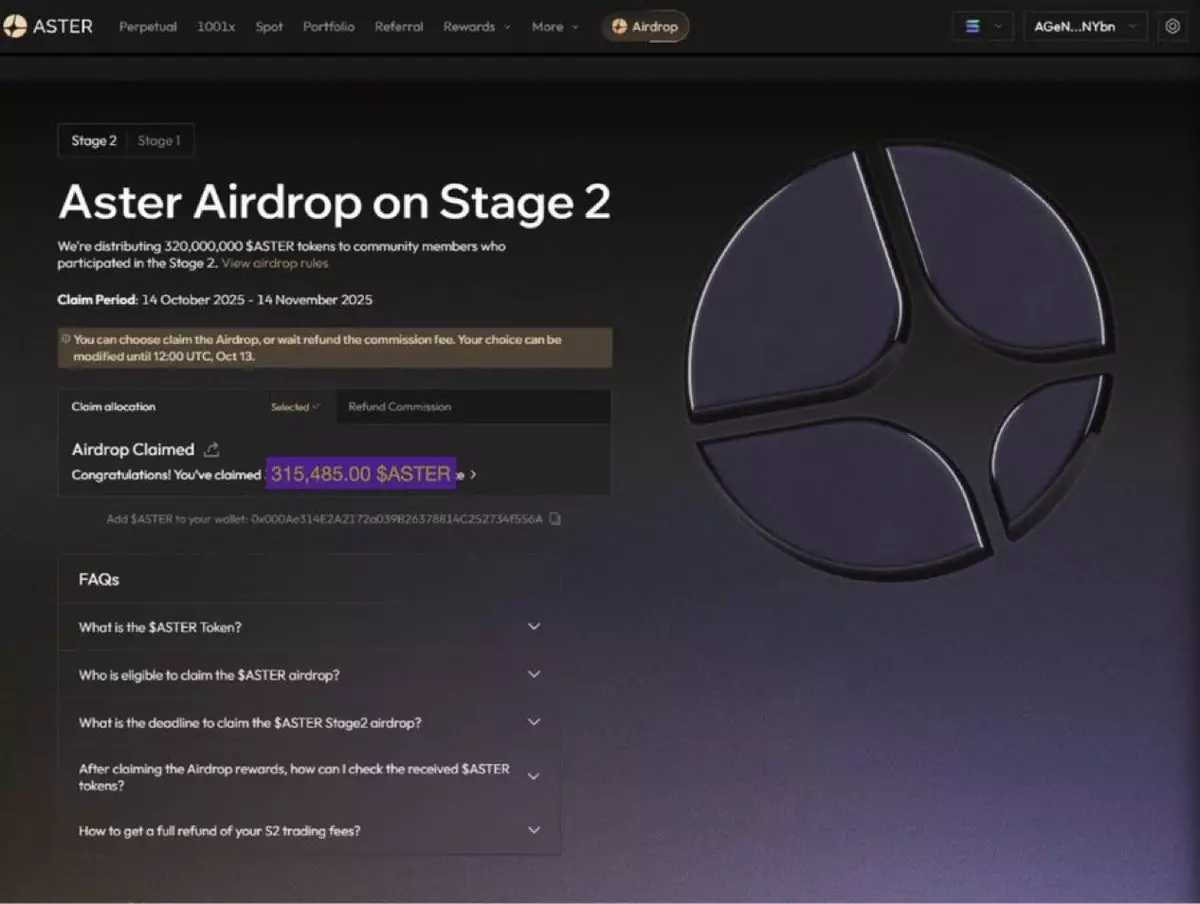The image size is (1200, 904).
Task: Open the More dropdown menu
Action: pos(554,27)
